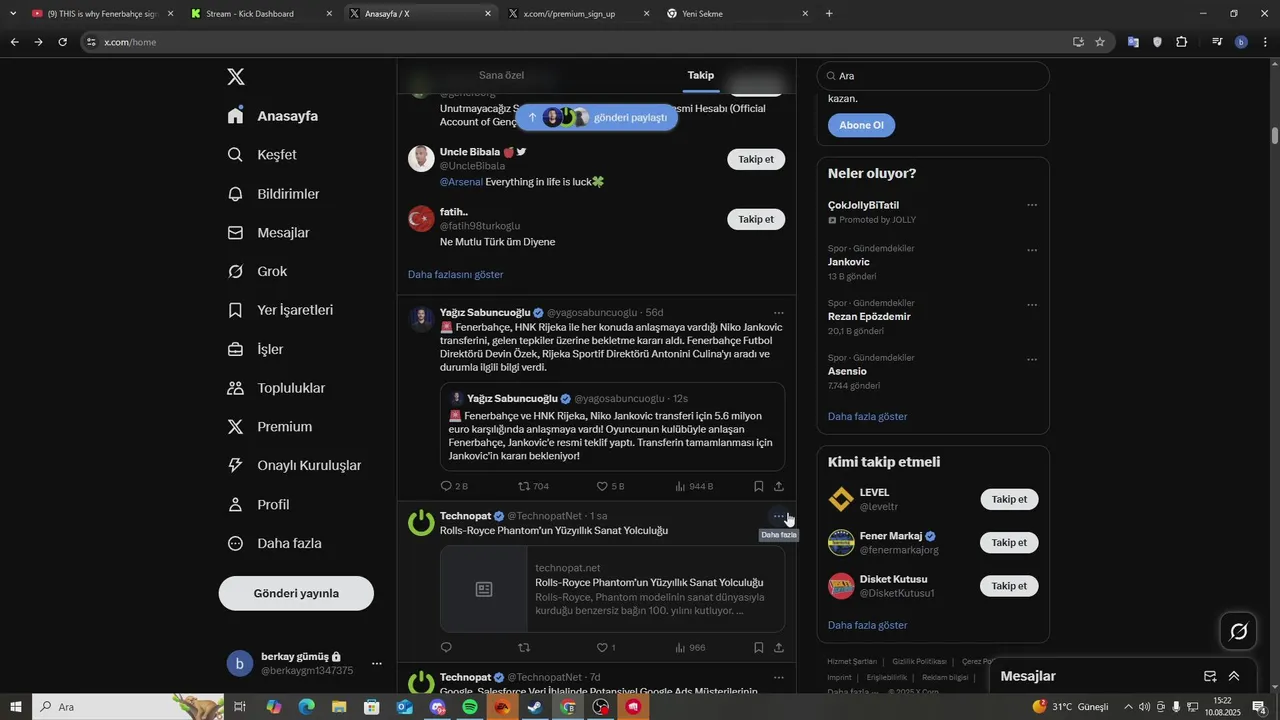Viewport: 1280px width, 720px height.
Task: View analytics showing 944 B on Yağız post
Action: click(680, 486)
